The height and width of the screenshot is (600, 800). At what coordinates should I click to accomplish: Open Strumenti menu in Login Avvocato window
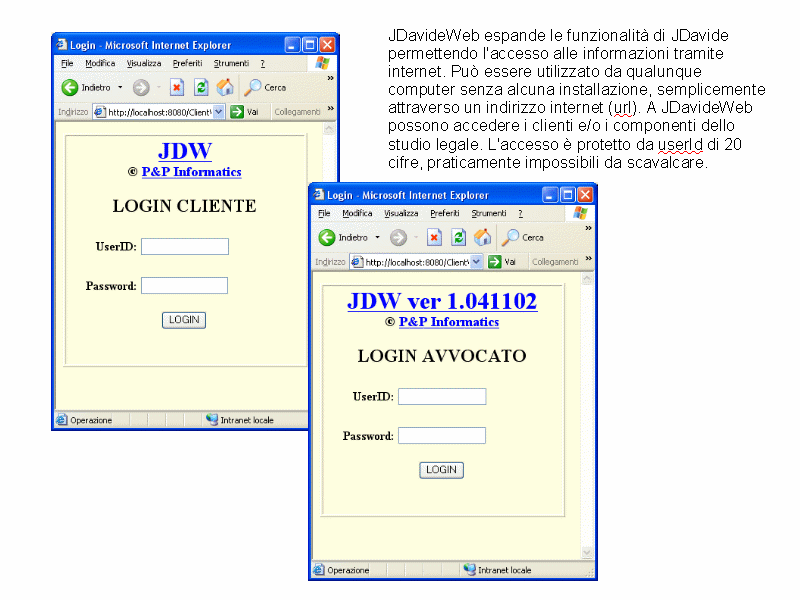point(489,213)
